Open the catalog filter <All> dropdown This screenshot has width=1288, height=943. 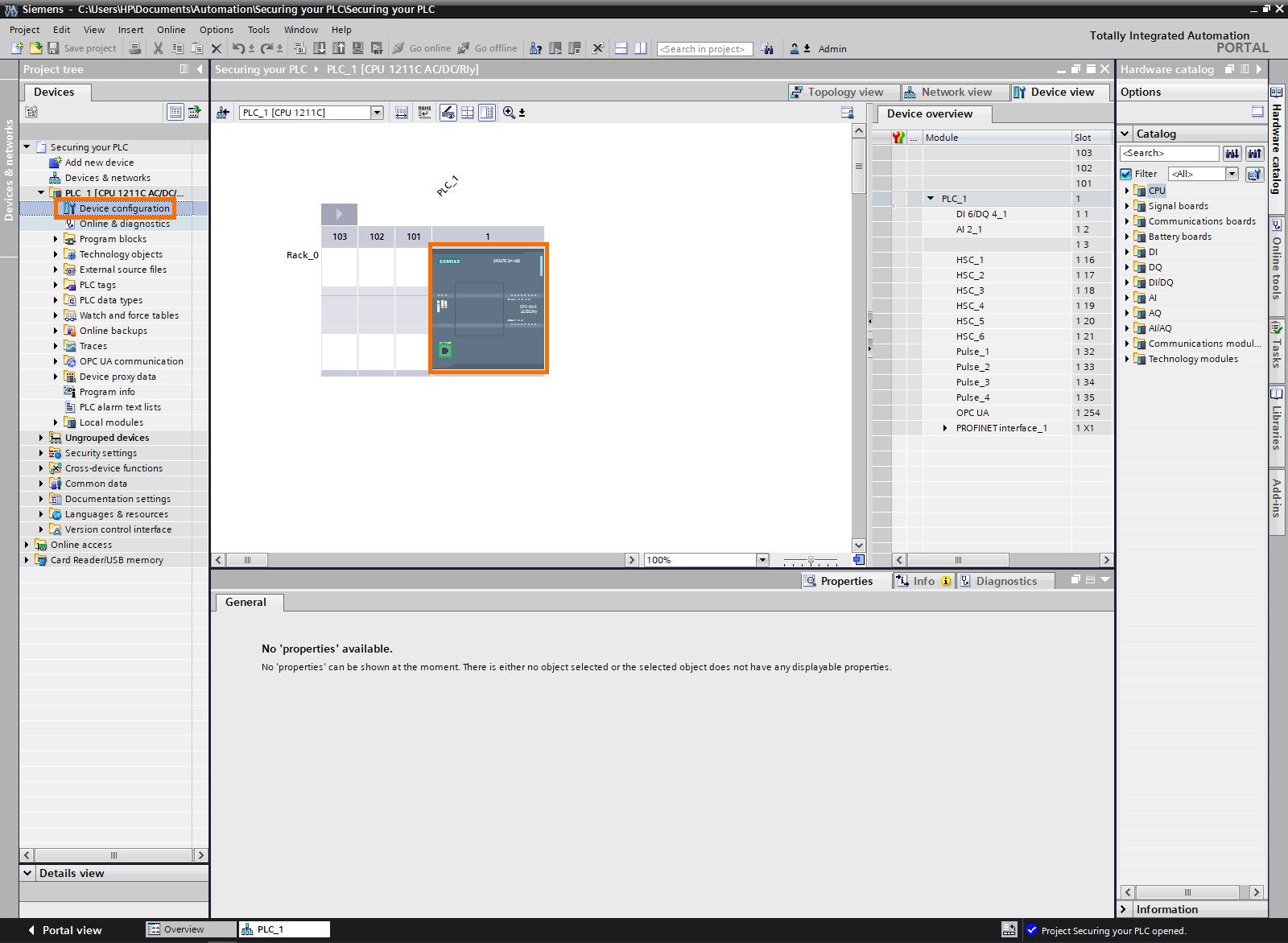pyautogui.click(x=1232, y=174)
